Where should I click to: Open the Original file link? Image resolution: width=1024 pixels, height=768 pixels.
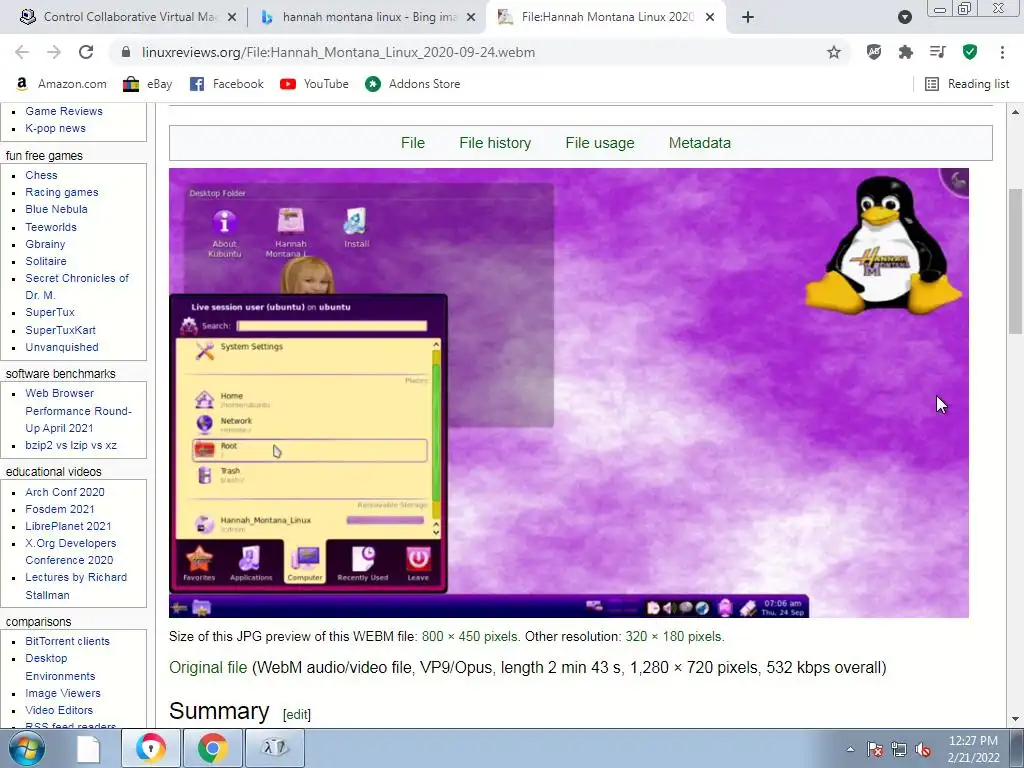(x=208, y=667)
